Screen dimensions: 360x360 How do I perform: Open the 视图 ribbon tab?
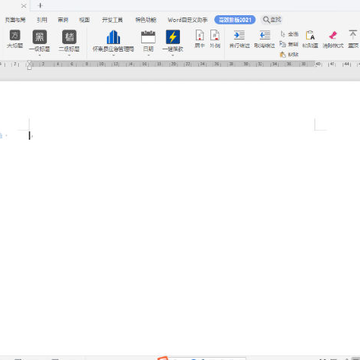tap(84, 20)
